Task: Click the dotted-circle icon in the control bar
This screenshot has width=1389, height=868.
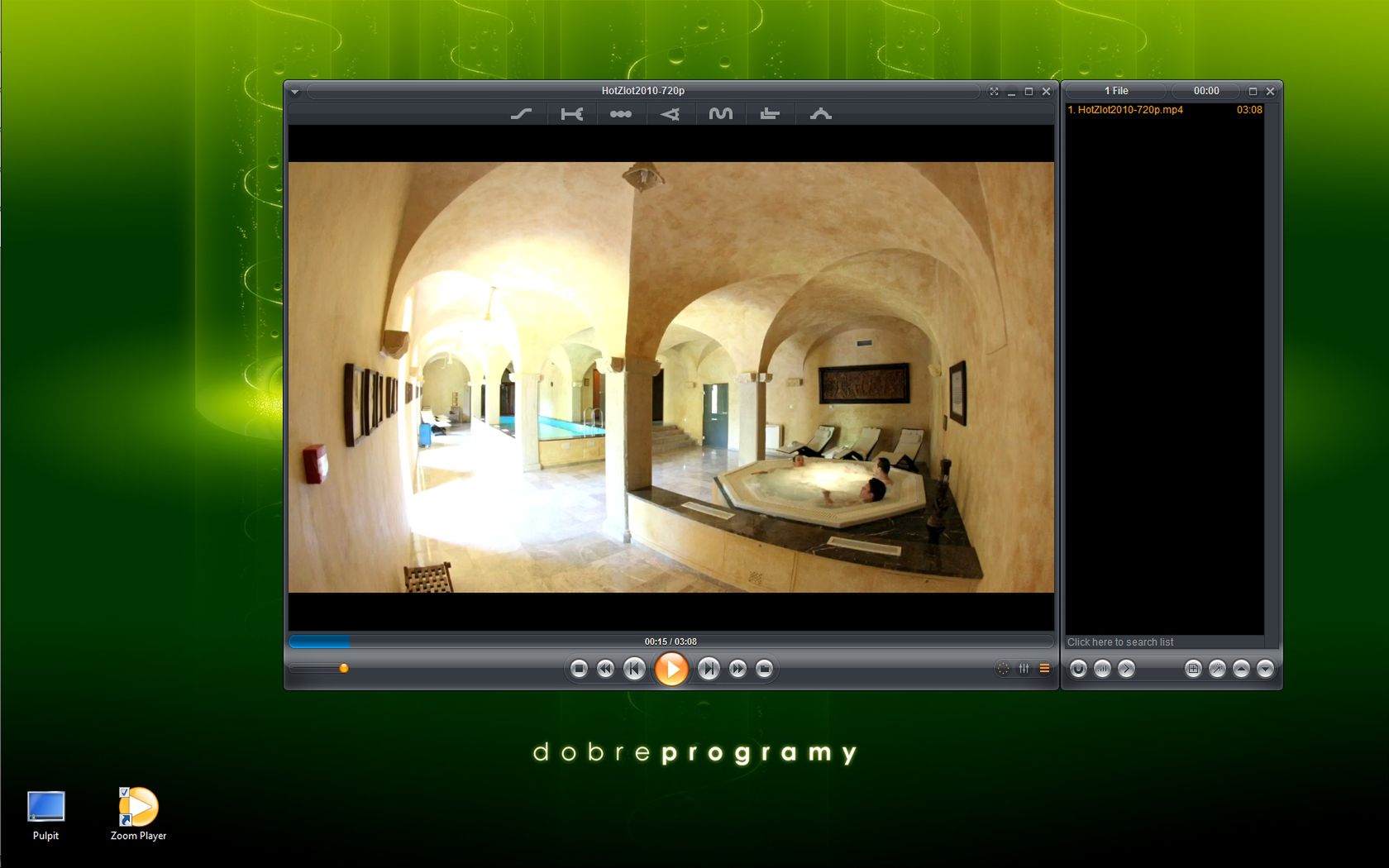Action: 1003,669
